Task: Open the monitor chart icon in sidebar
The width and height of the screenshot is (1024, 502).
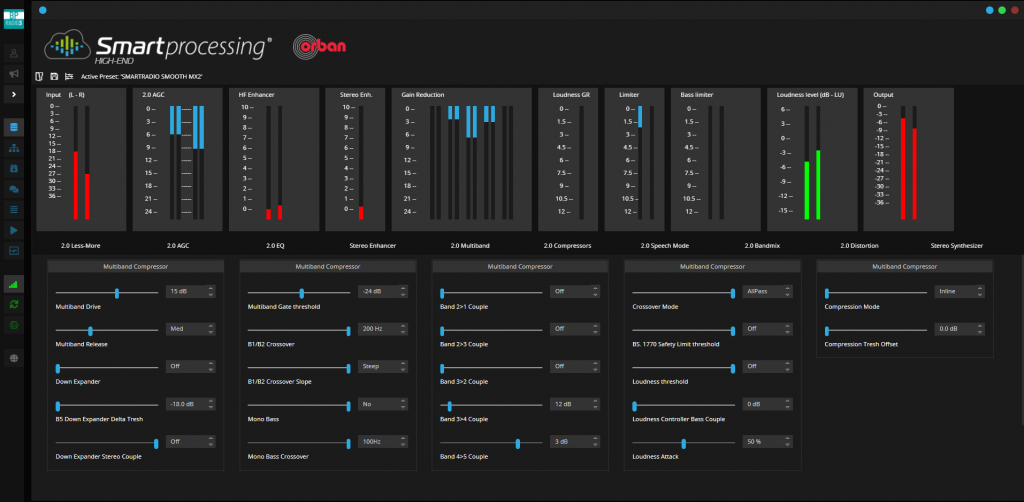Action: click(x=14, y=250)
